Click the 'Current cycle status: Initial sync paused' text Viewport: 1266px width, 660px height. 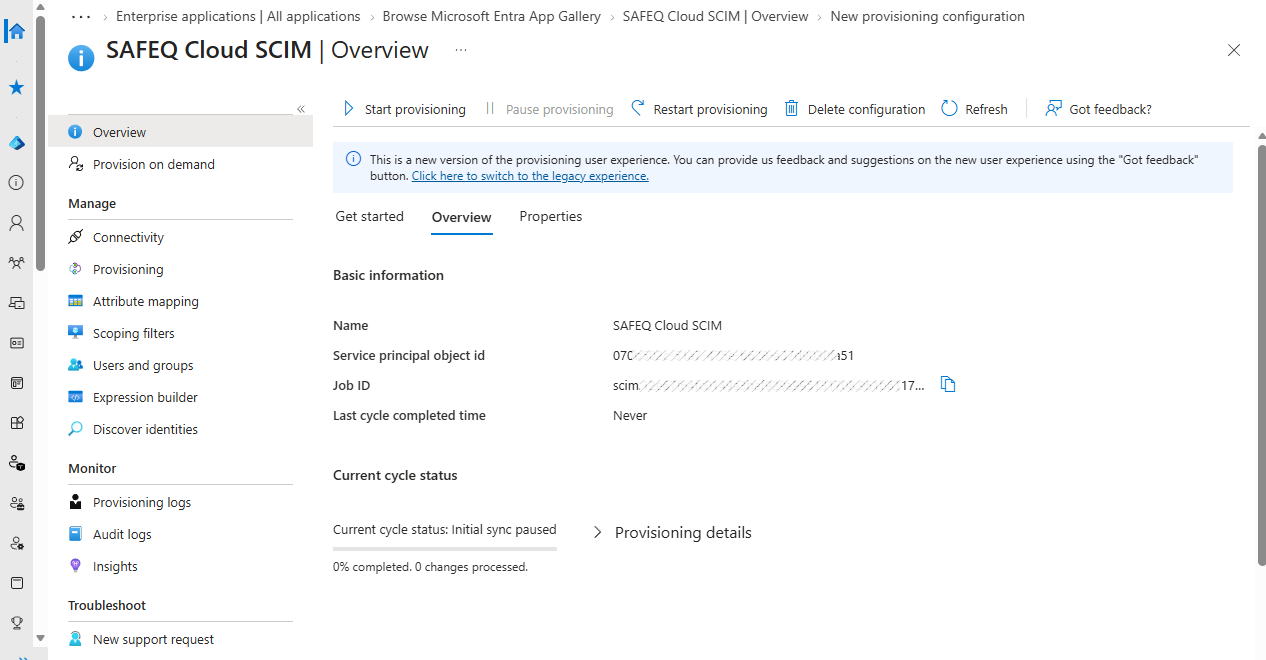pyautogui.click(x=445, y=530)
